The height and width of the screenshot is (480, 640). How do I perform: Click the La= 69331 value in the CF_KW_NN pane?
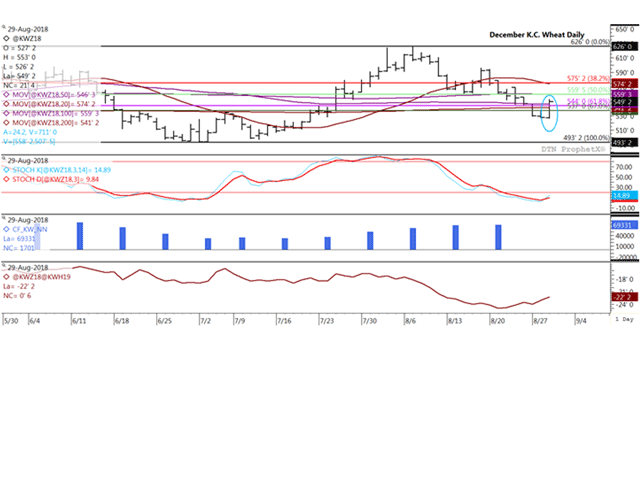(19, 239)
